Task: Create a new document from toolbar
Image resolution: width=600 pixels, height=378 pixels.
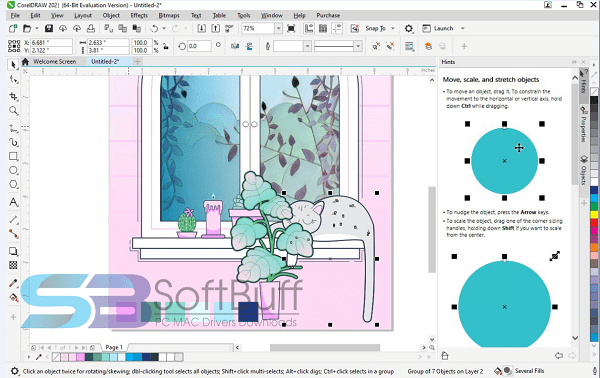Action: (13, 28)
